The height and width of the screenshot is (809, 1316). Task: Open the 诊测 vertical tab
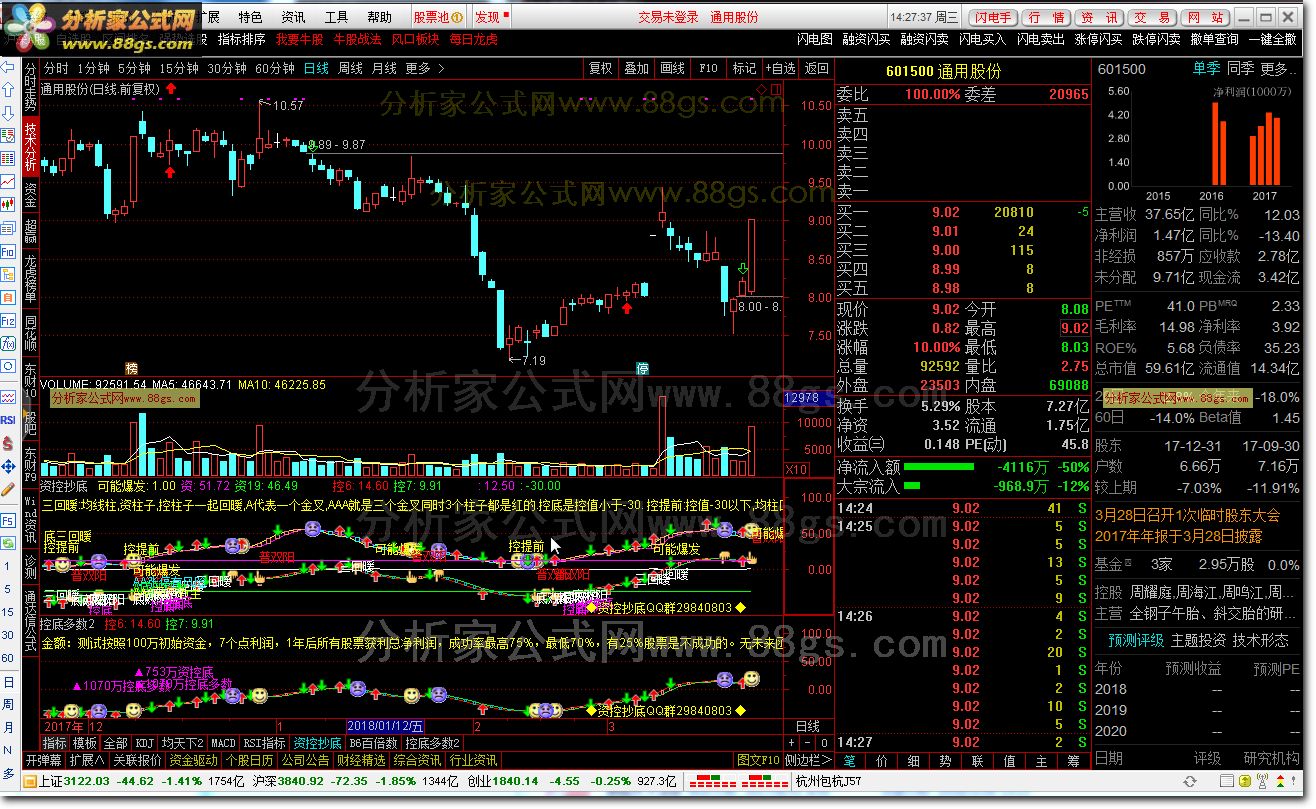point(31,565)
